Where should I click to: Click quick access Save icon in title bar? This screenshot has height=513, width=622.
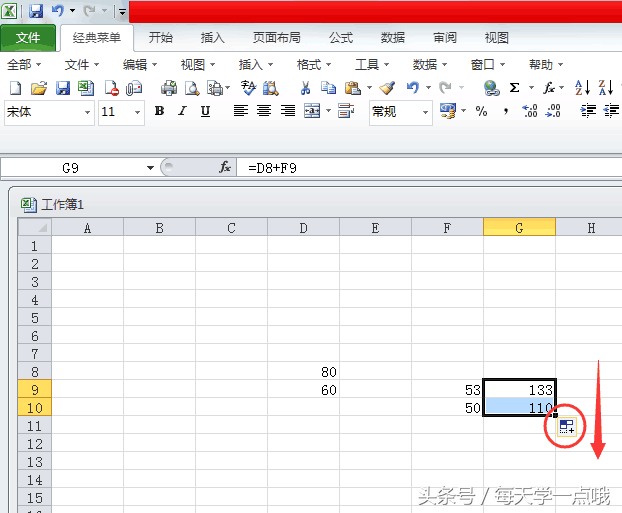pos(36,11)
